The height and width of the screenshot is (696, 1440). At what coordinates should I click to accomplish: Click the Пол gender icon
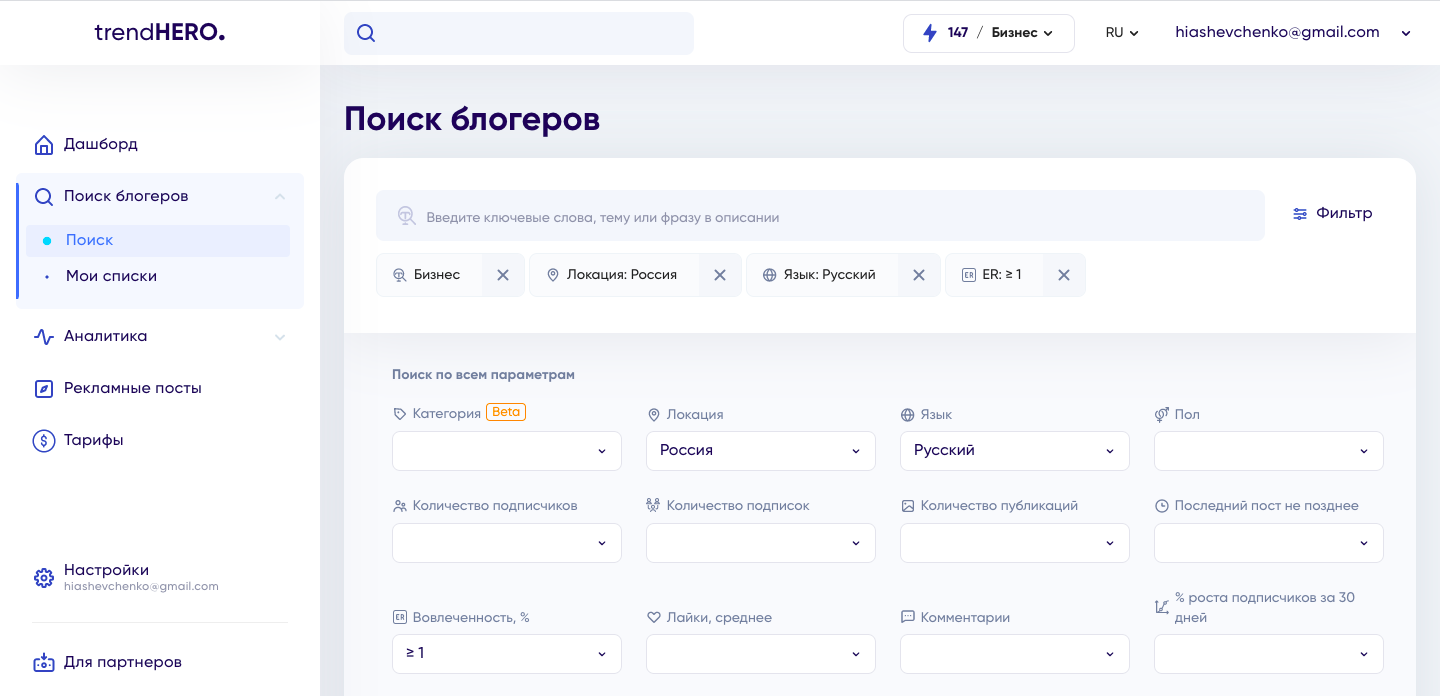click(1162, 415)
